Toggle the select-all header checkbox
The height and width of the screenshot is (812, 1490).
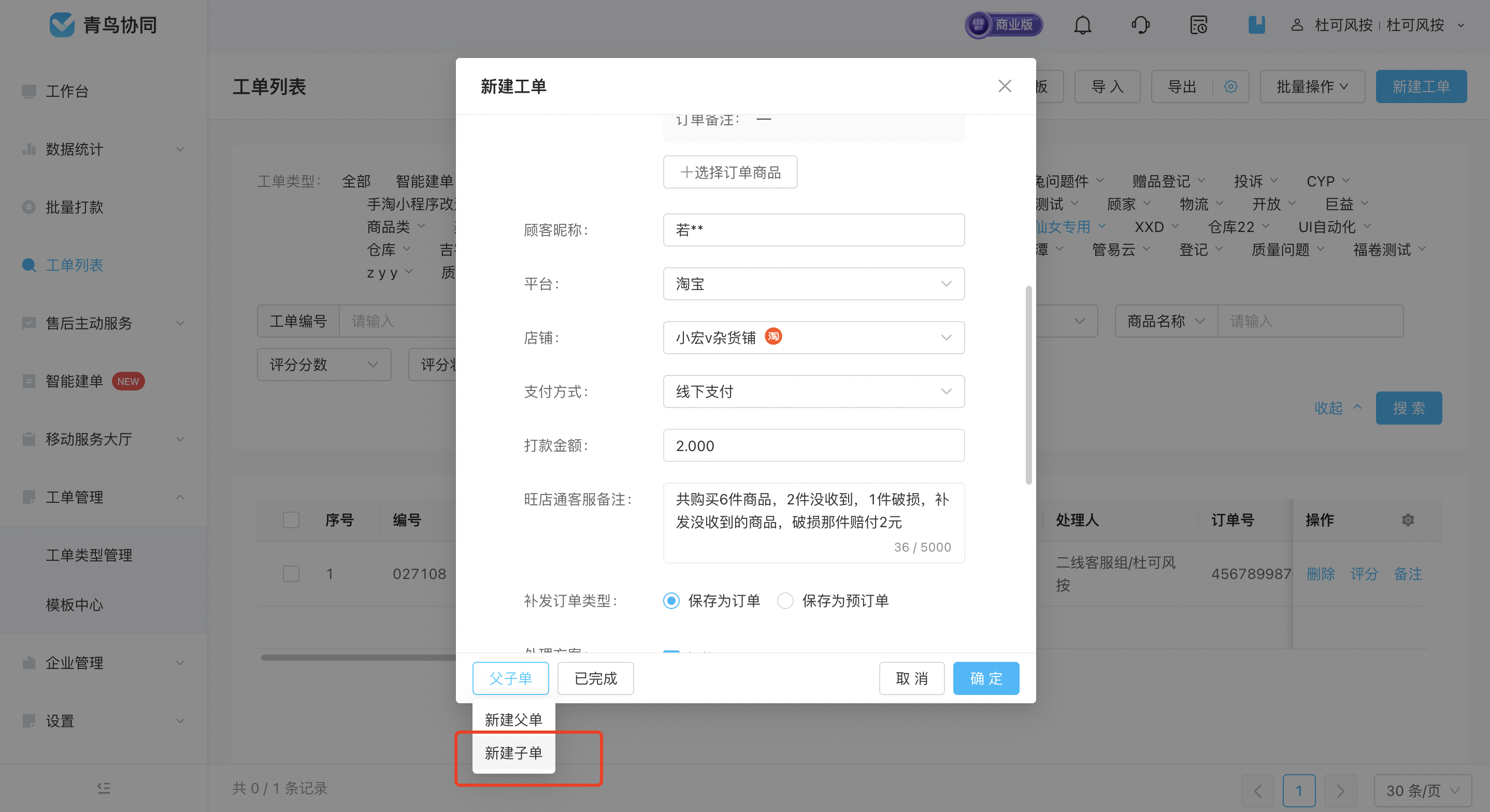click(291, 520)
